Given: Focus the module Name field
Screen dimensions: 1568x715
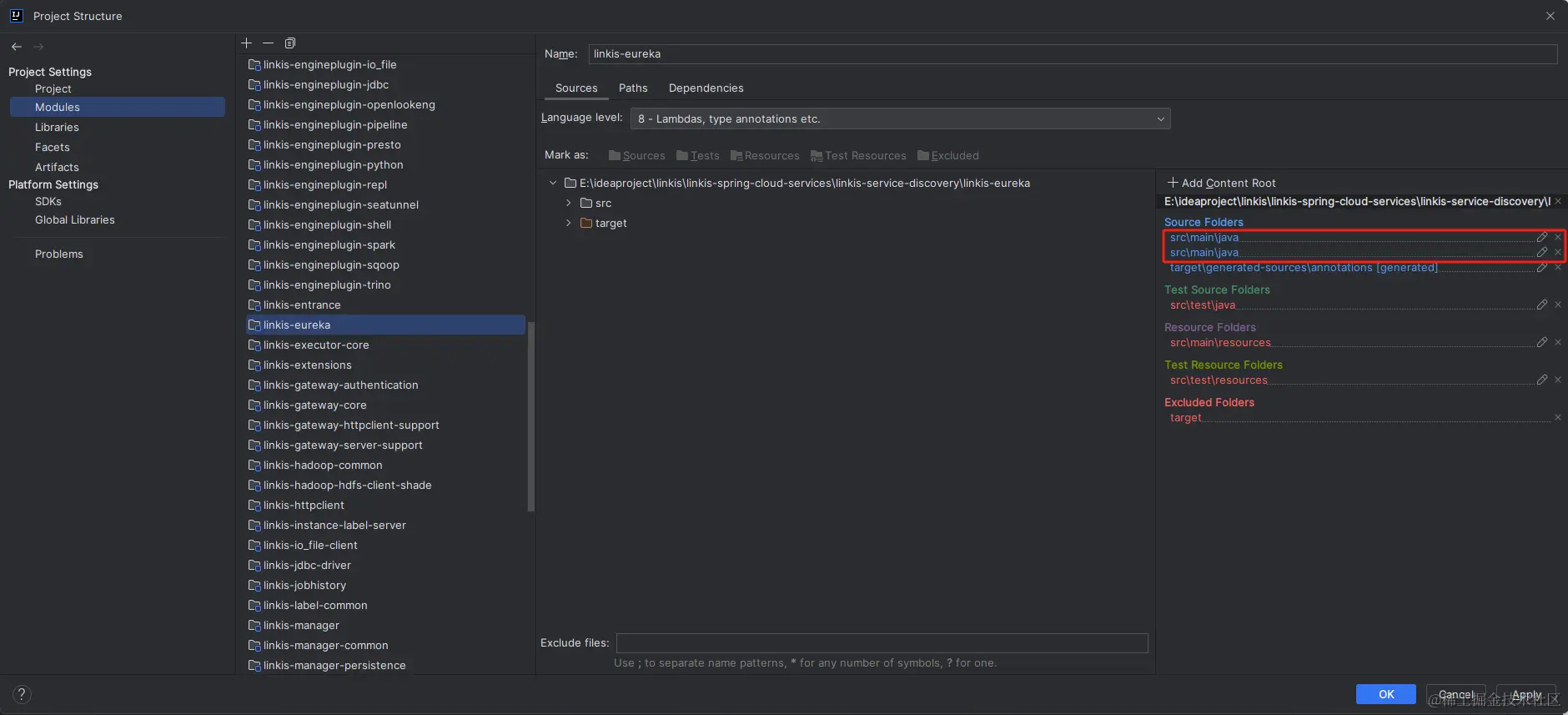Looking at the screenshot, I should (x=1073, y=53).
